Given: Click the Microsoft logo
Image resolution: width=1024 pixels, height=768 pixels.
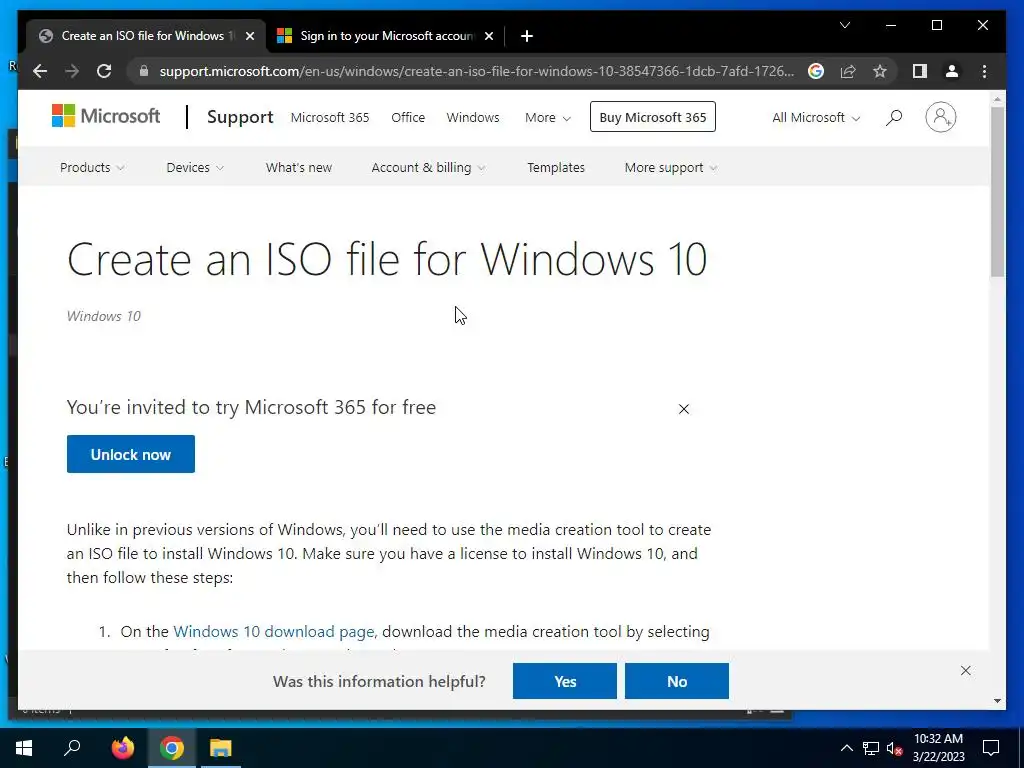Looking at the screenshot, I should click(x=106, y=116).
